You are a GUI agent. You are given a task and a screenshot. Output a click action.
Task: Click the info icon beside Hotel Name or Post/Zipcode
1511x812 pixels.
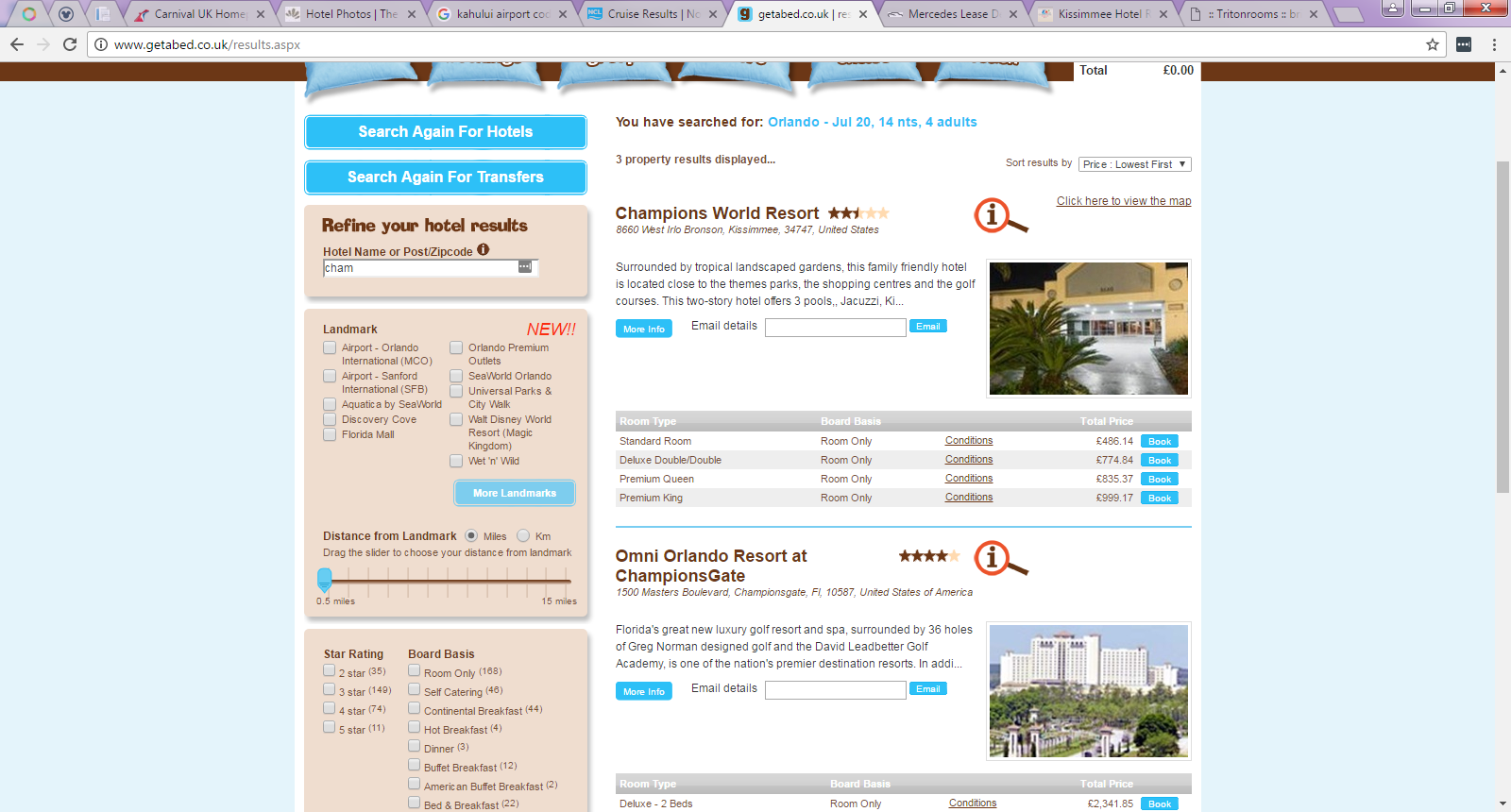(484, 250)
